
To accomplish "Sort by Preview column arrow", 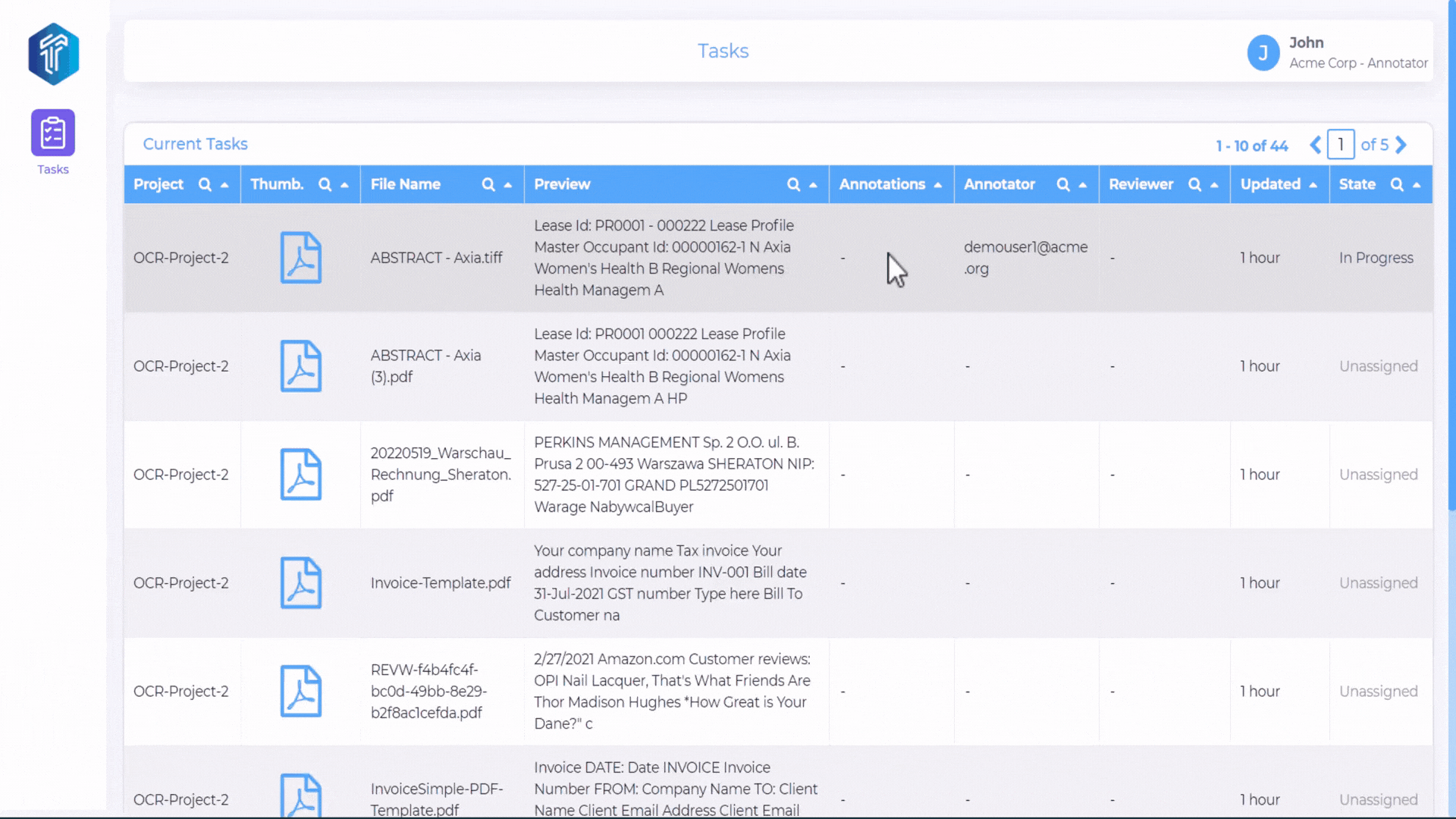I will click(x=813, y=185).
